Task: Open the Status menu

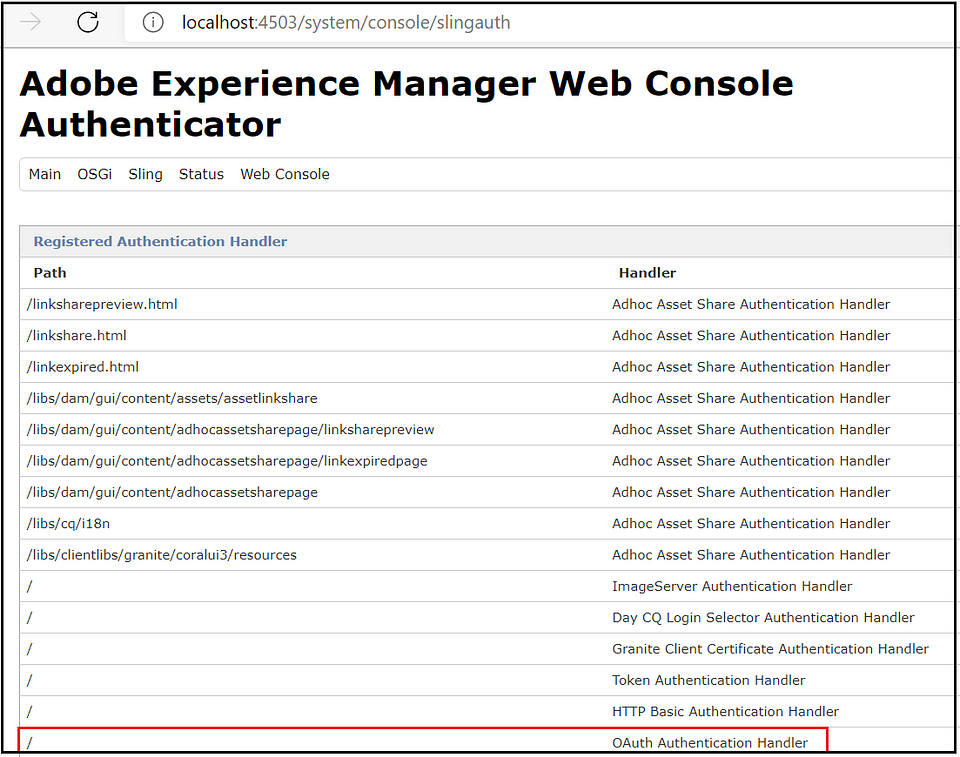Action: [x=201, y=174]
